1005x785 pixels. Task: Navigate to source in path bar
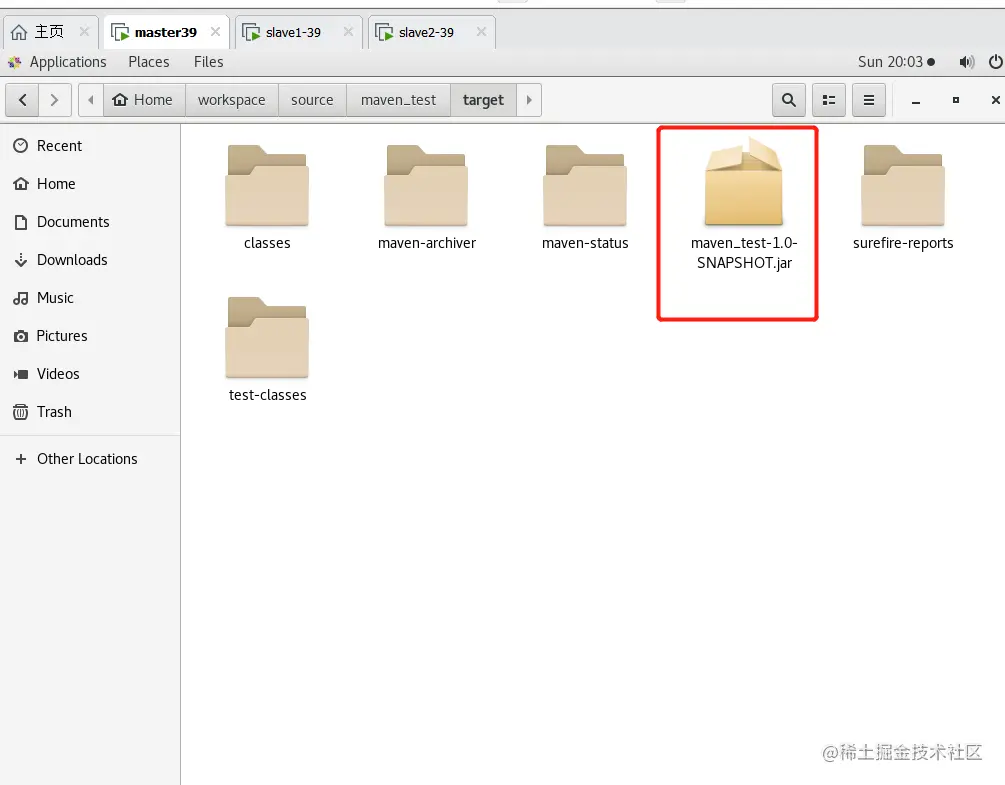[312, 100]
